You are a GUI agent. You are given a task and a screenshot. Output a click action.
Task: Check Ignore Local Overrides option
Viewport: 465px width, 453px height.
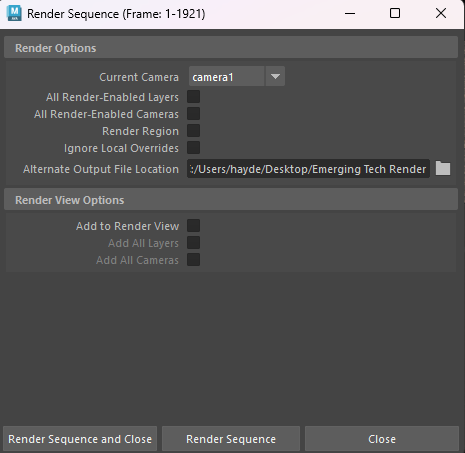(193, 148)
